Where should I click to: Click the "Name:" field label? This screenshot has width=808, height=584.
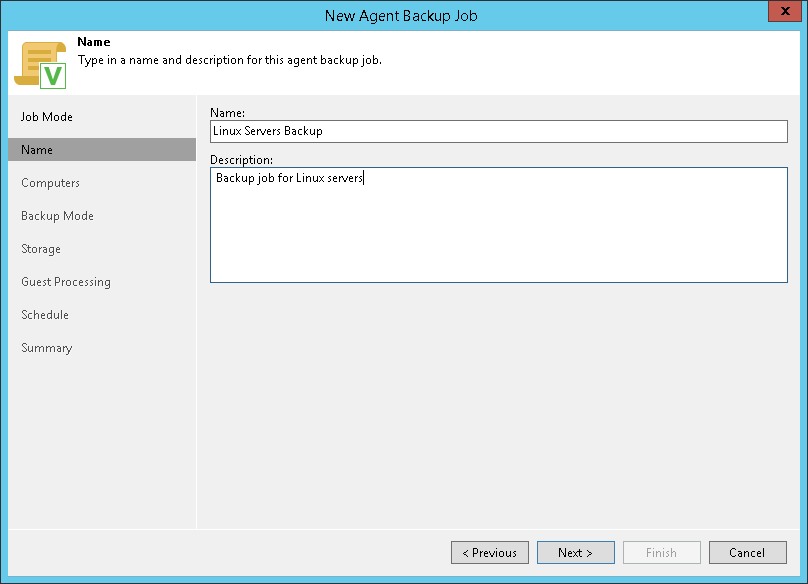tap(229, 113)
